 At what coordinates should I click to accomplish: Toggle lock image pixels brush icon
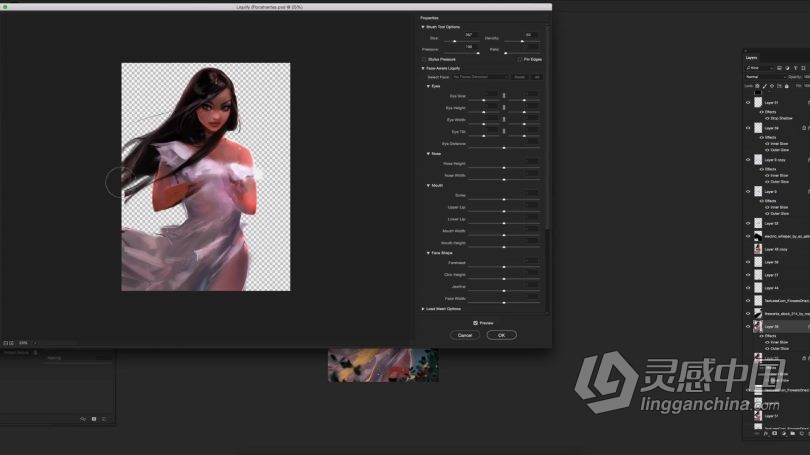click(x=765, y=86)
